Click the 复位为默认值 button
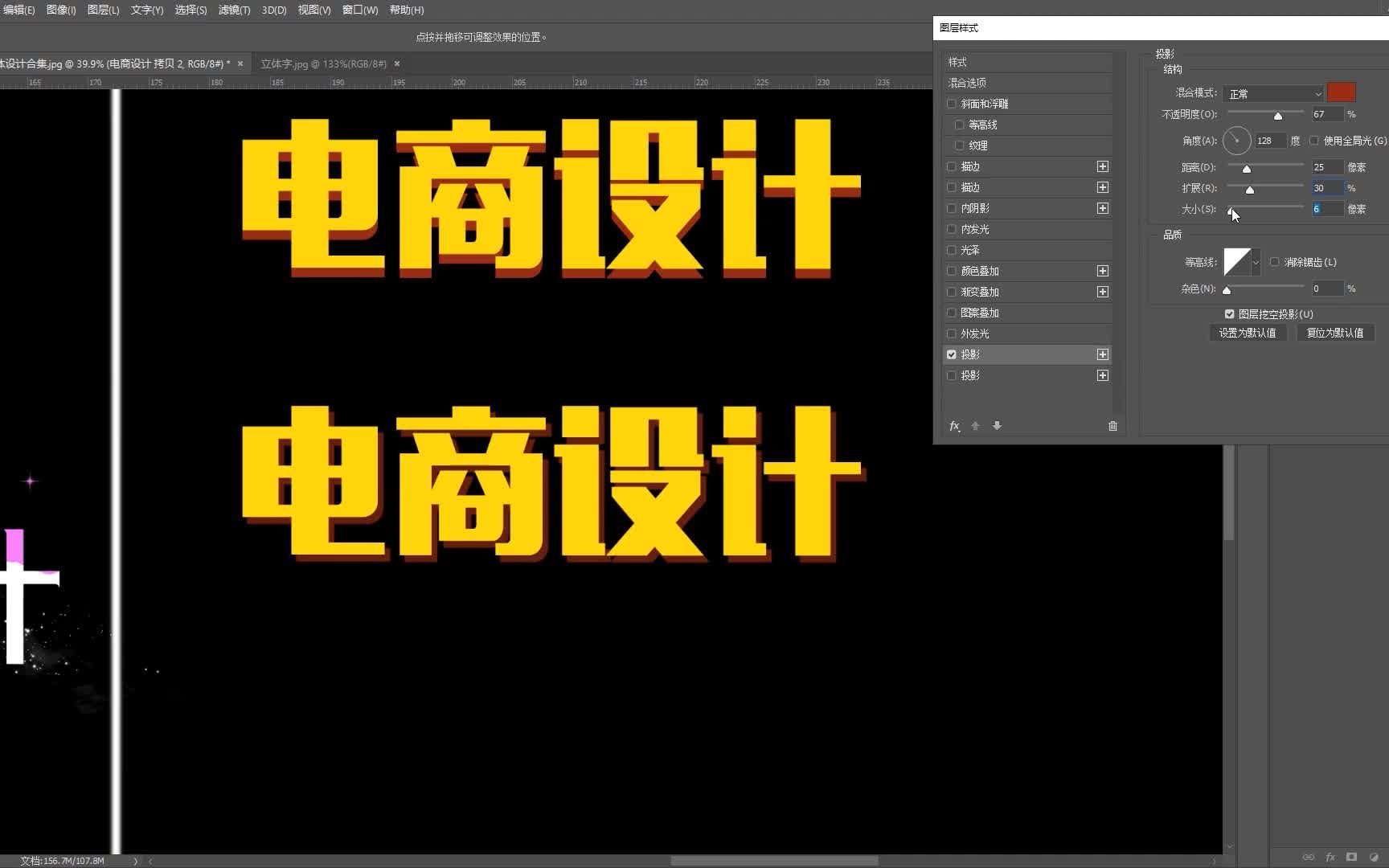The height and width of the screenshot is (868, 1389). tap(1336, 333)
